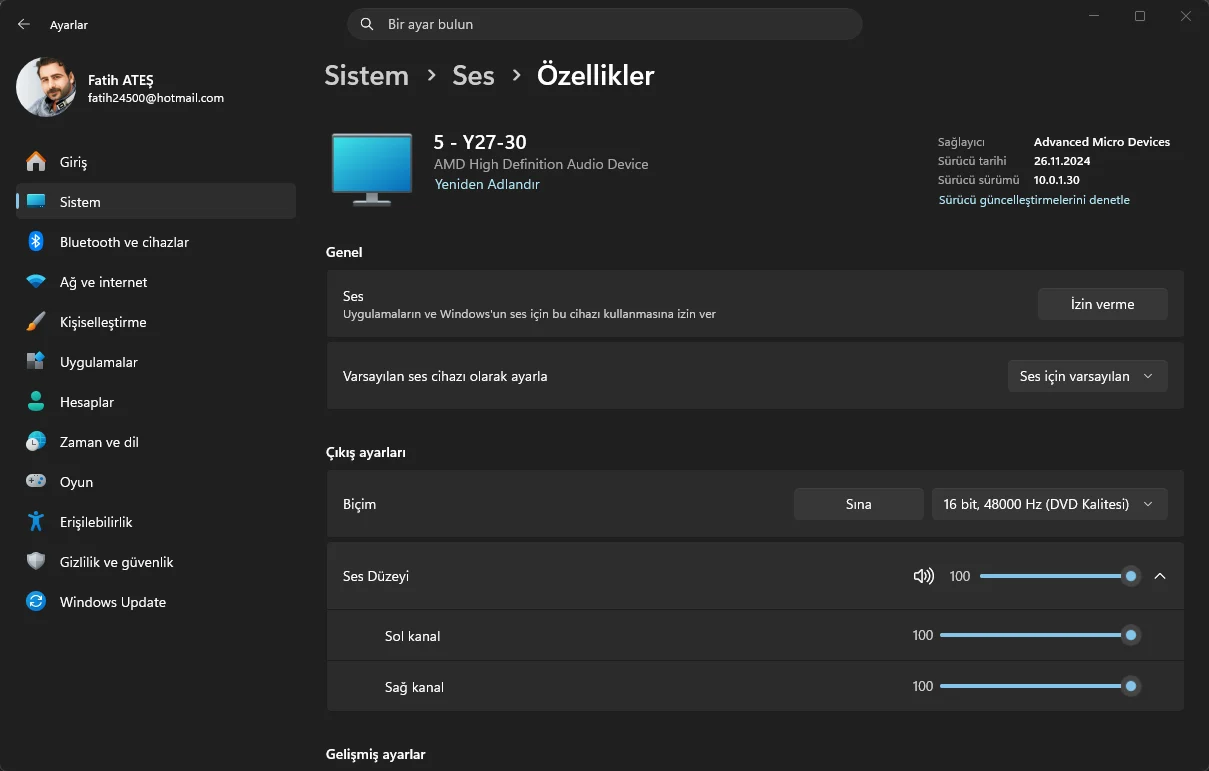Image resolution: width=1209 pixels, height=771 pixels.
Task: Click the Sistem monitor icon in sidebar
Action: pyautogui.click(x=36, y=202)
